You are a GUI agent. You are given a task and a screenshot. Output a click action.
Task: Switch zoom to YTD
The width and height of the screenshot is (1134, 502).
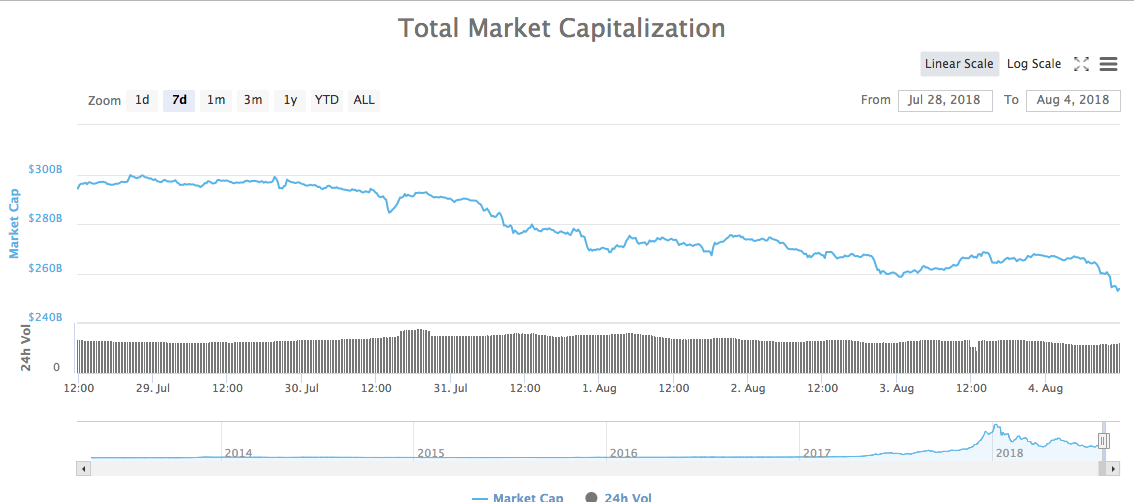(327, 100)
